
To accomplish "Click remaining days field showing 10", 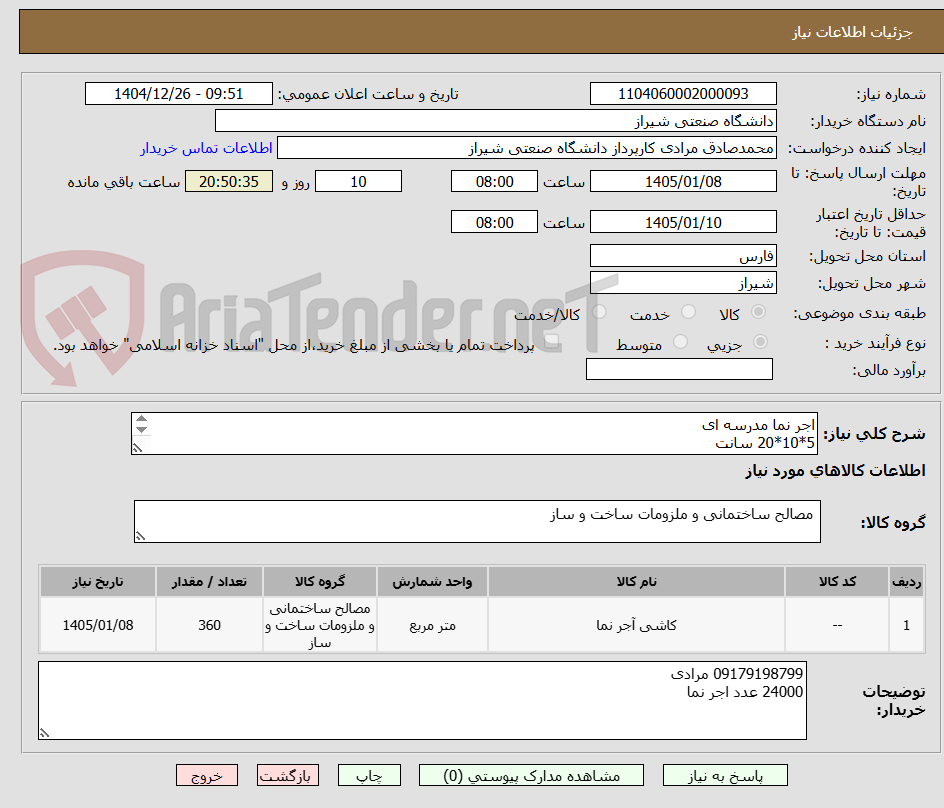I will 358,181.
